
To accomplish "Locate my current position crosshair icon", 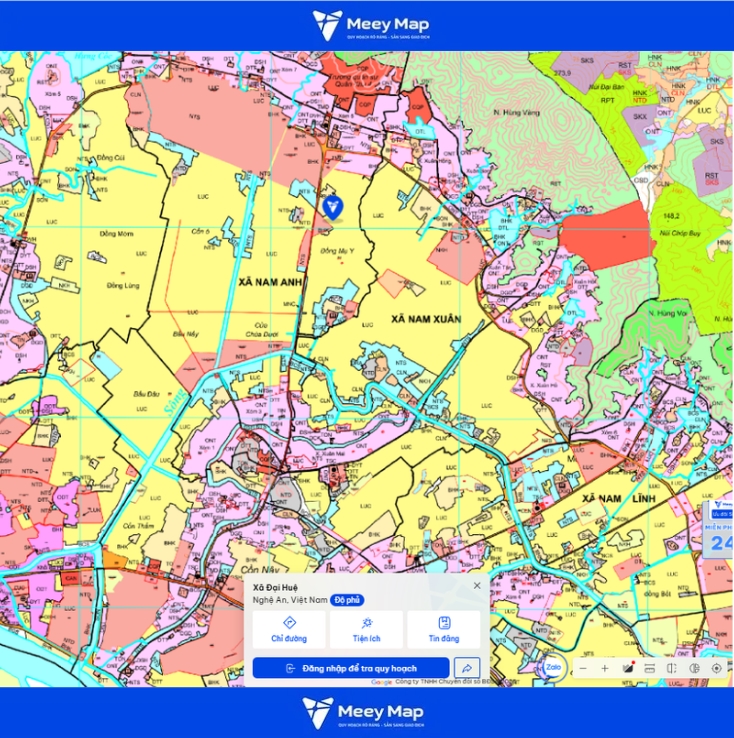I will 717,668.
